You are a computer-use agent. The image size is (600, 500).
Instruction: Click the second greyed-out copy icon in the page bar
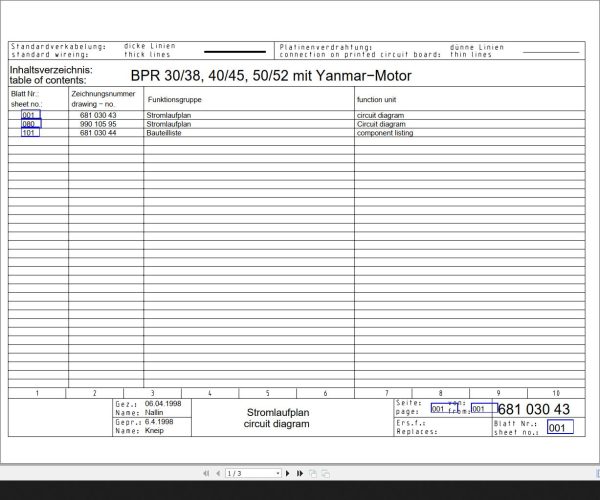coord(326,474)
